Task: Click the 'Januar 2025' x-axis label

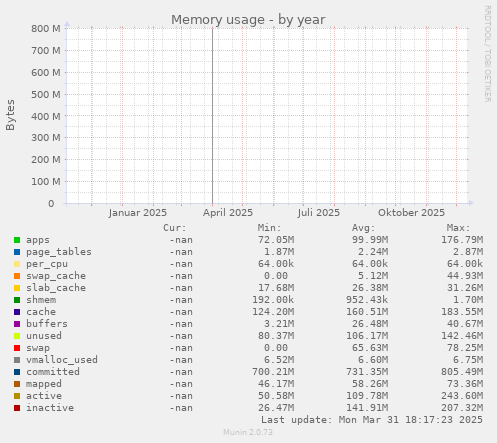Action: tap(138, 213)
